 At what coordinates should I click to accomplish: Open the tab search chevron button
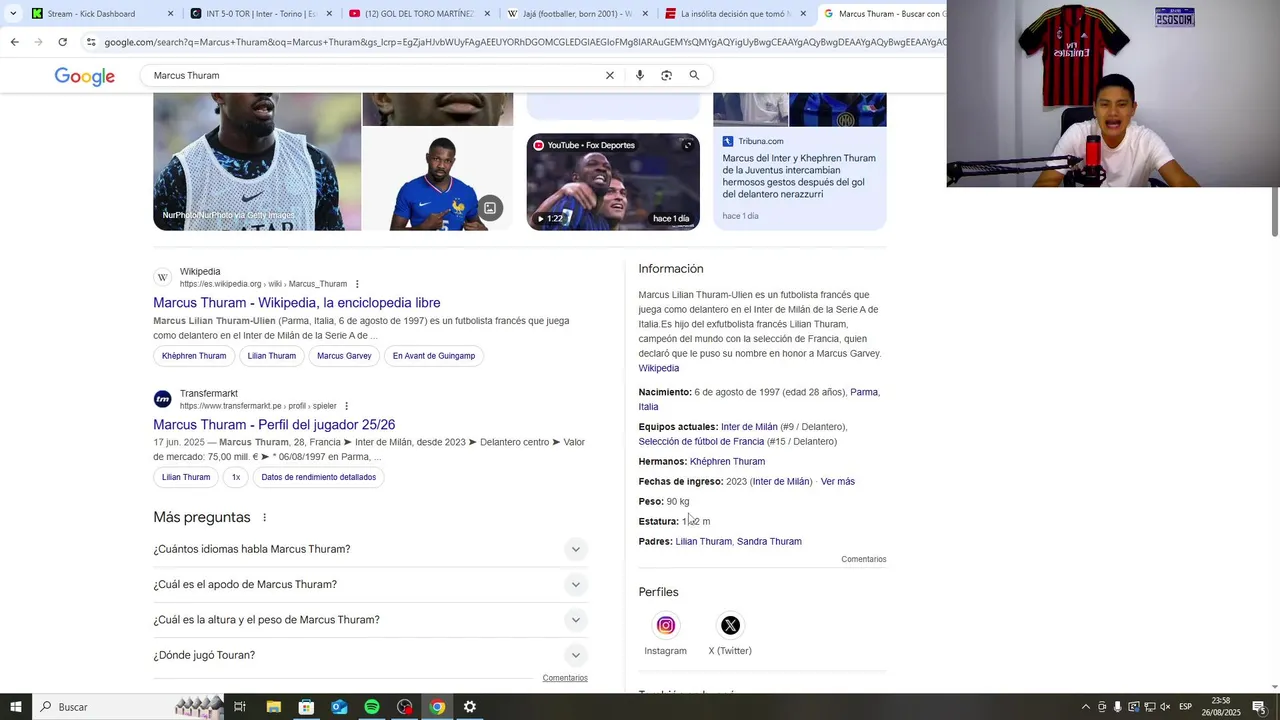pos(12,14)
